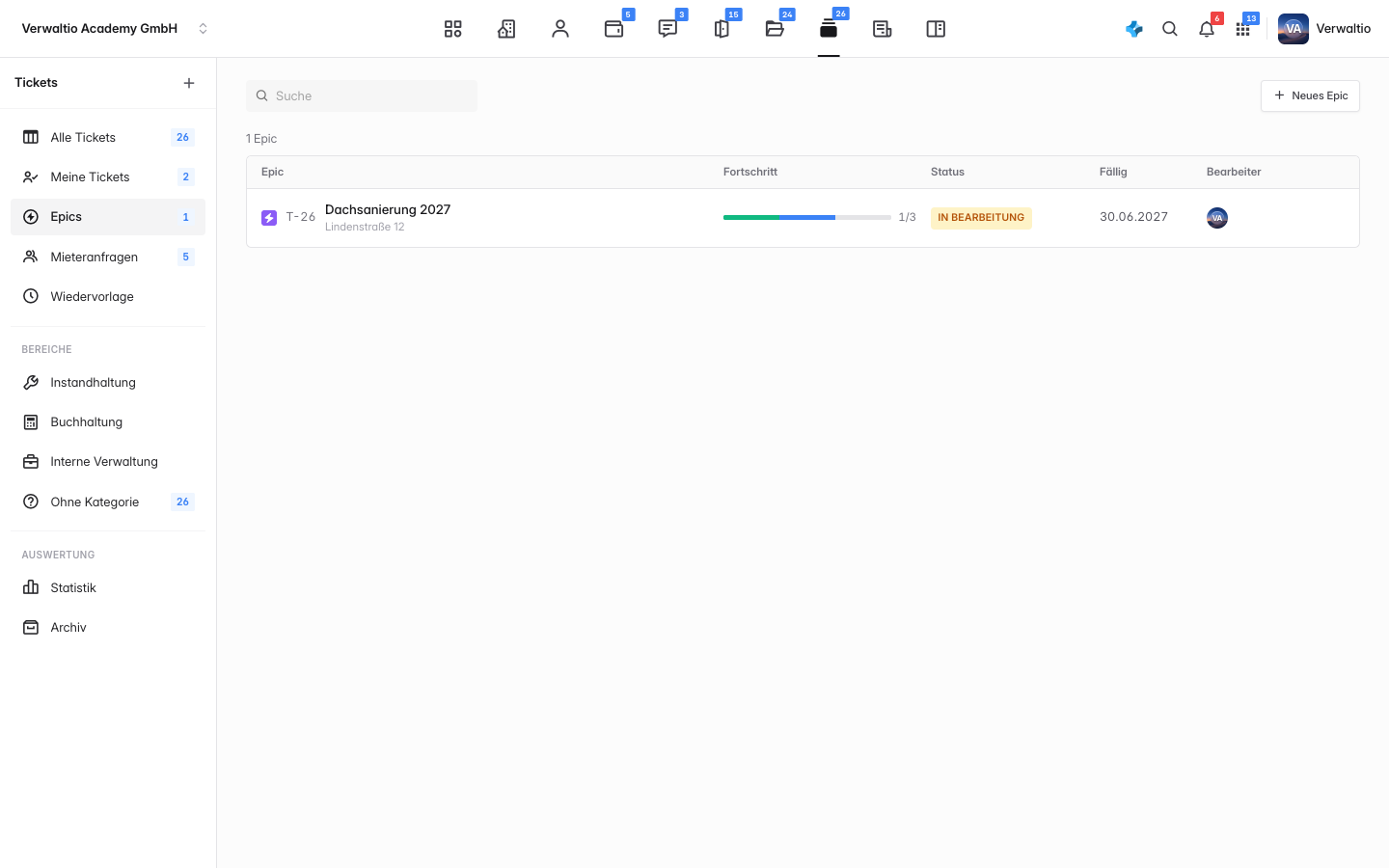The height and width of the screenshot is (868, 1389).
Task: Open the door icon with badge 15
Action: [722, 29]
